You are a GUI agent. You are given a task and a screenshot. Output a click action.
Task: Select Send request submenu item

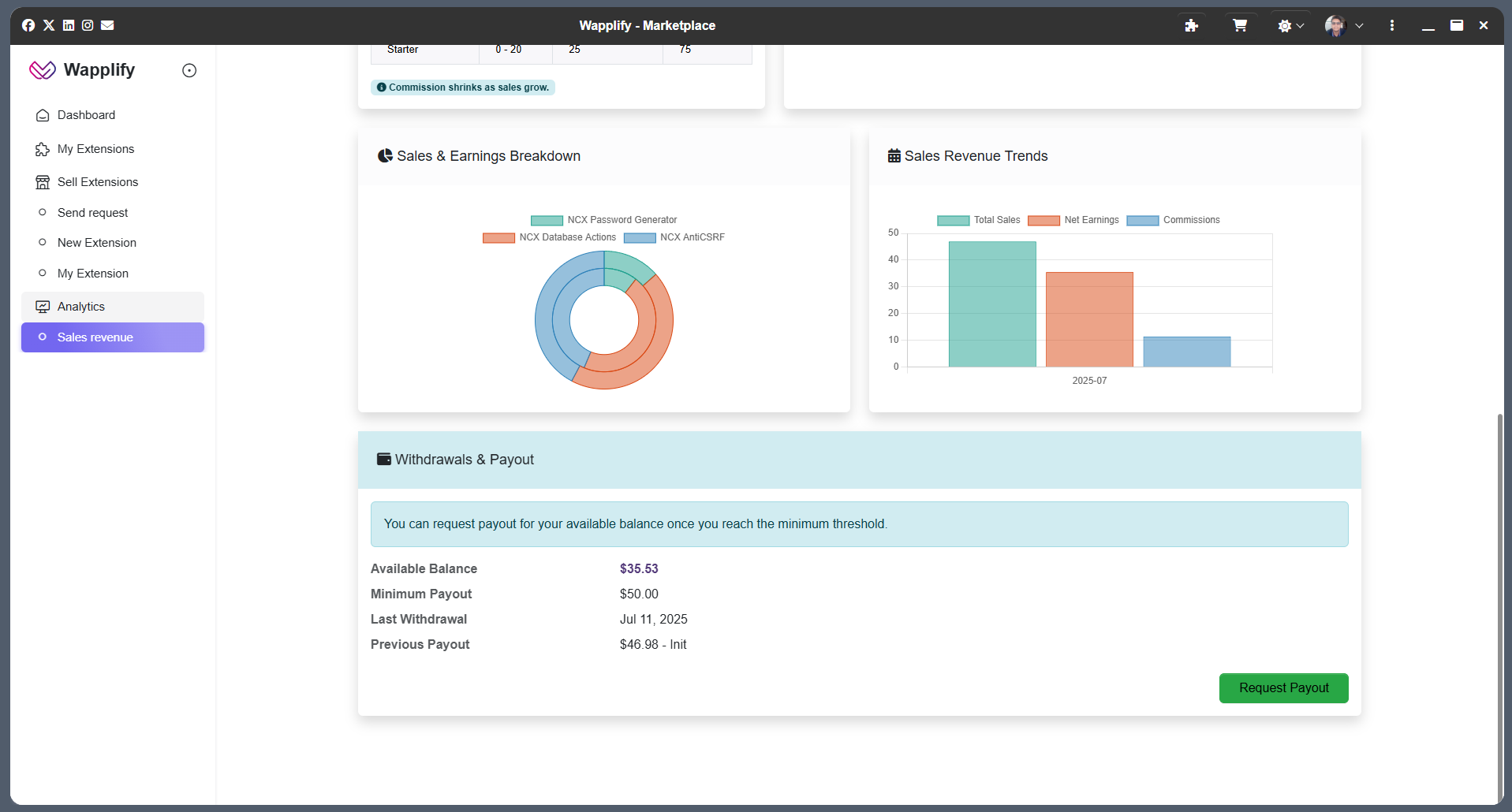point(113,213)
